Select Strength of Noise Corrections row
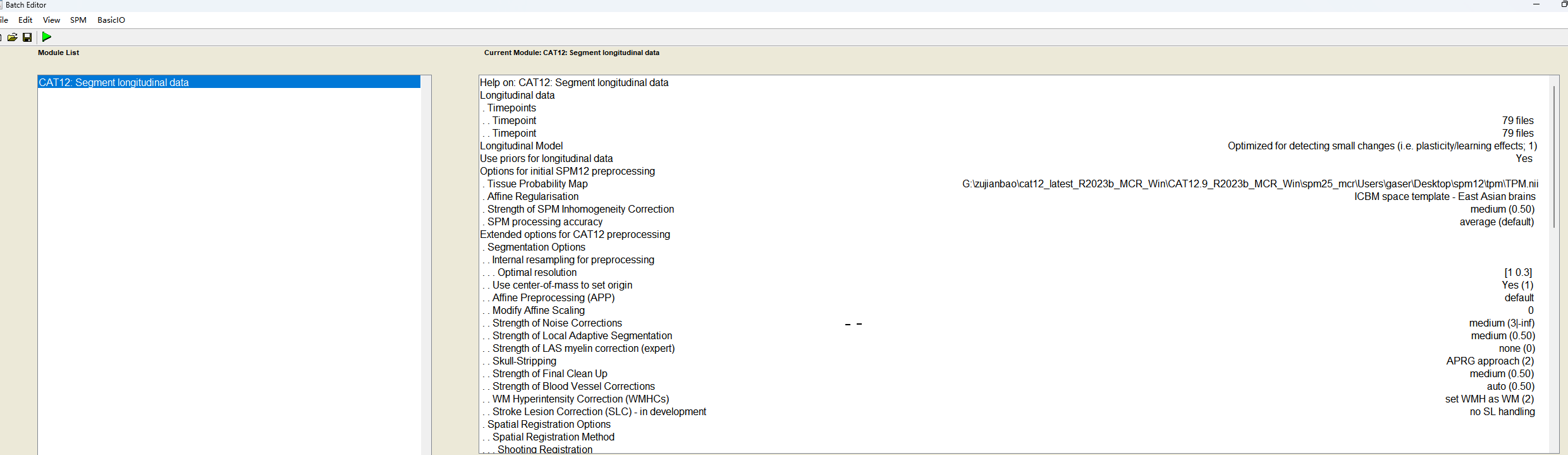The height and width of the screenshot is (455, 1568). tap(557, 323)
